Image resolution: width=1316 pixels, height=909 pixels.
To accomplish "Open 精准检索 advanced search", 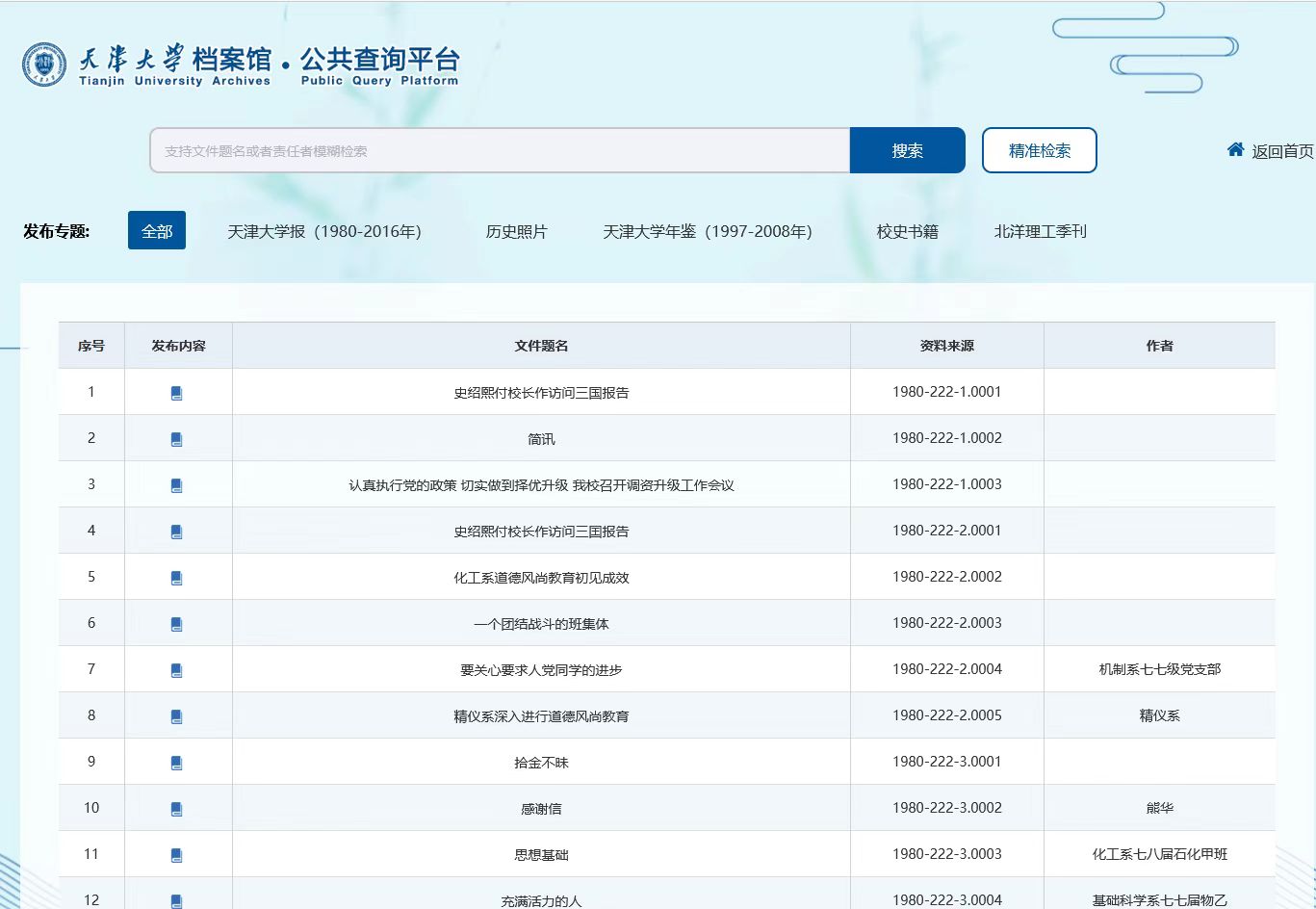I will (x=1040, y=150).
